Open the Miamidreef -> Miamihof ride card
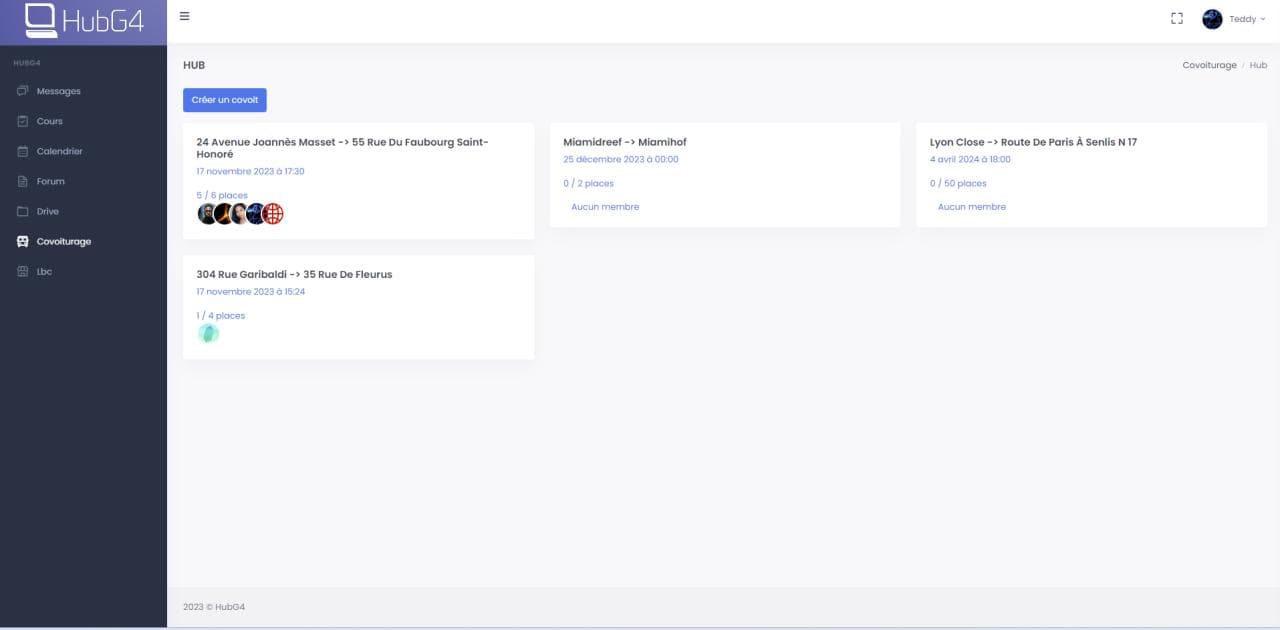The image size is (1280, 630). click(x=725, y=175)
